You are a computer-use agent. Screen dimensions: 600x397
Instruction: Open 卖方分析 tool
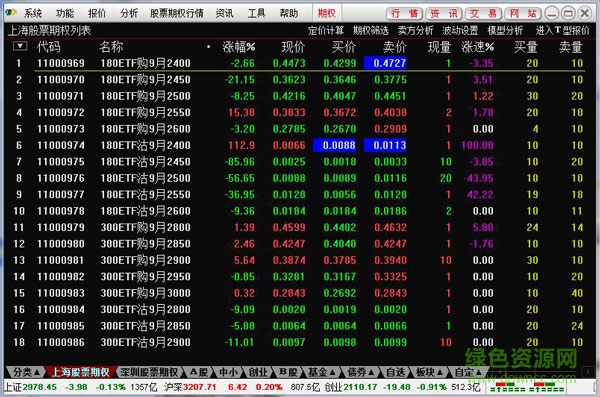[416, 31]
